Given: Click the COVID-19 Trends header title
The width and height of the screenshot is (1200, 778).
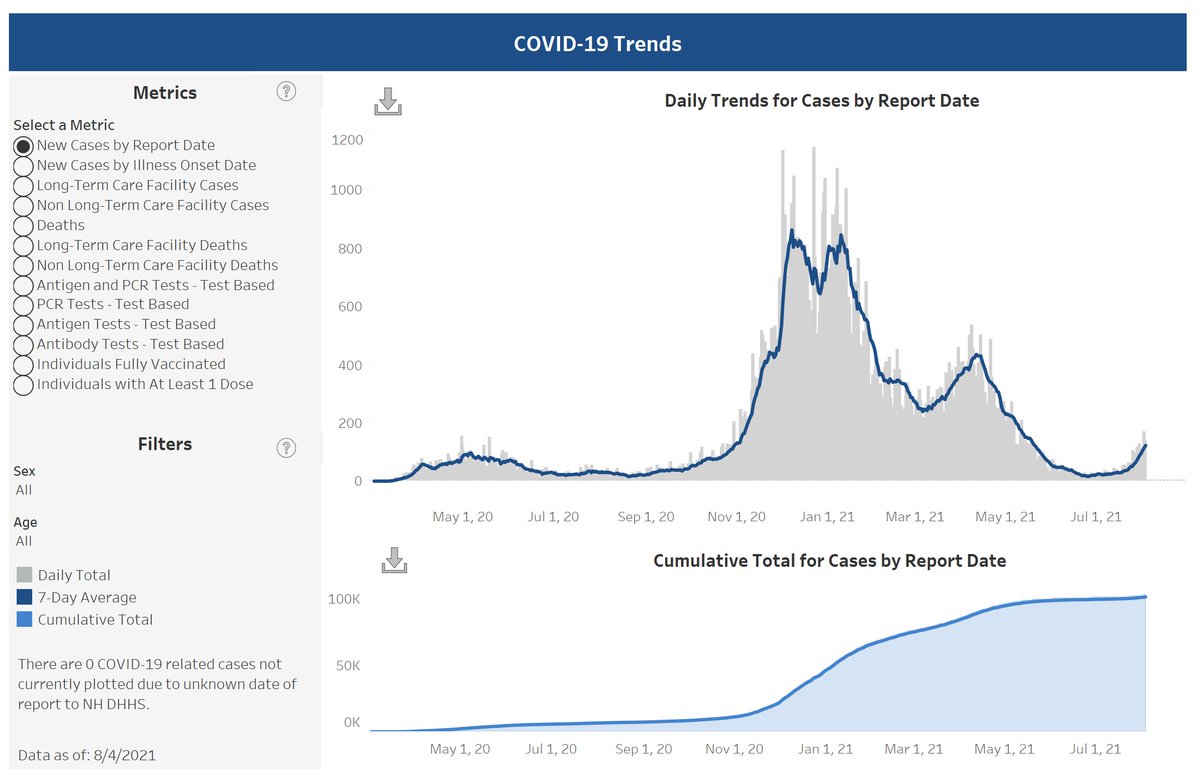Looking at the screenshot, I should tap(597, 44).
